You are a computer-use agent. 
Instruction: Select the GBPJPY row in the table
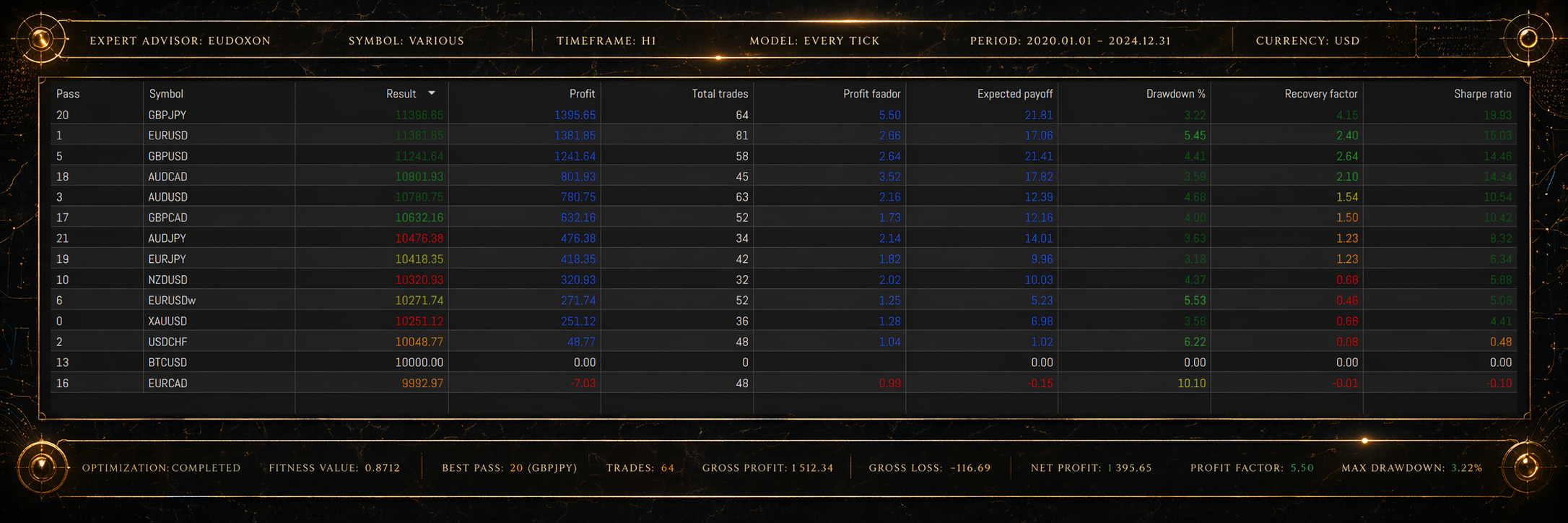pyautogui.click(x=167, y=115)
